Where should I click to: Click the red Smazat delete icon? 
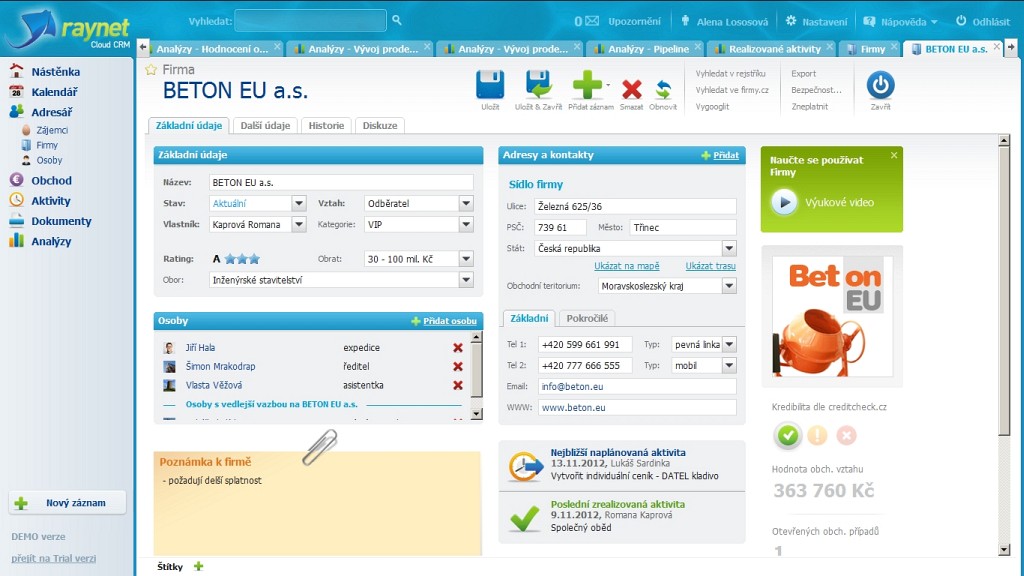632,89
